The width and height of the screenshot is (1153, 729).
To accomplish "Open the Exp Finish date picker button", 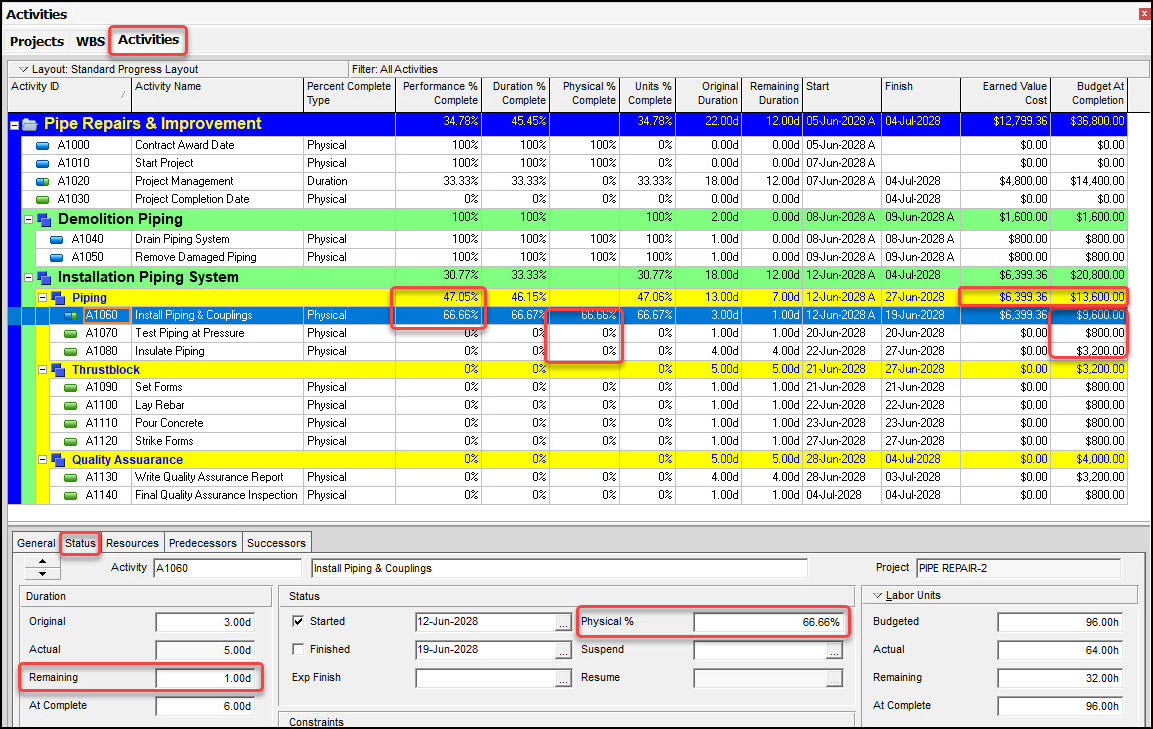I will click(x=563, y=679).
